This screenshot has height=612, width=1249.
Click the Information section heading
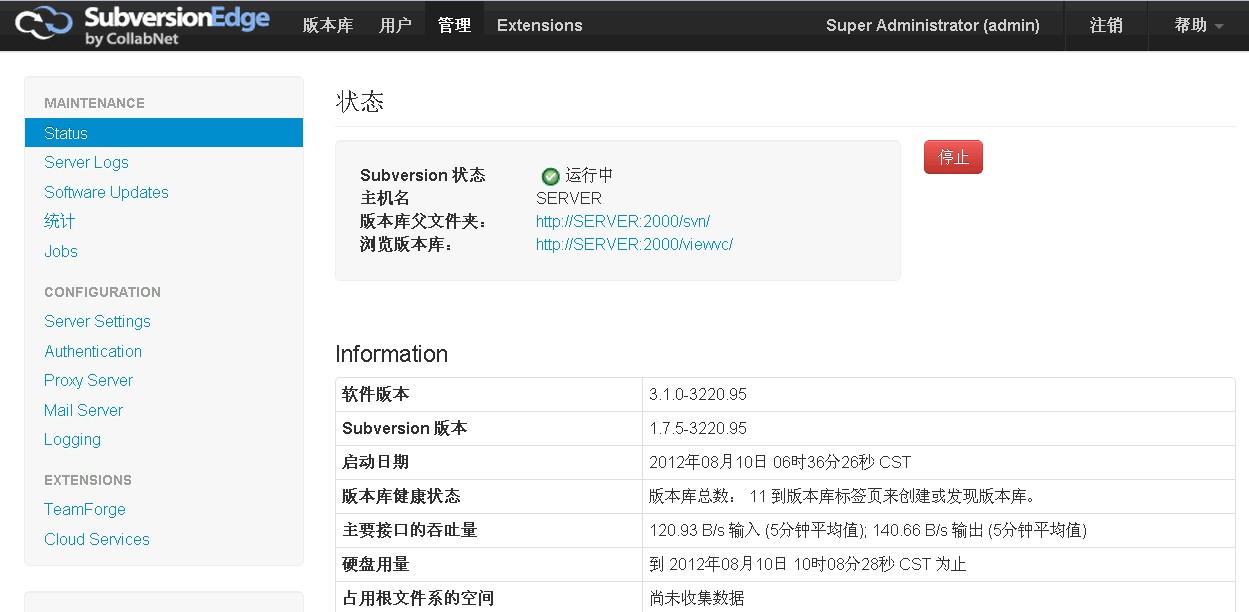(392, 354)
